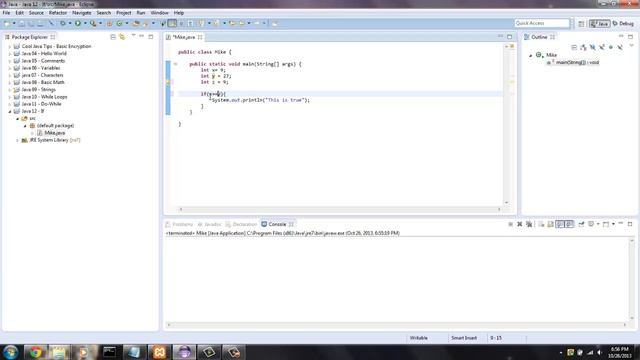Click the Debug bug toolbar icon
The height and width of the screenshot is (360, 640).
62,23
